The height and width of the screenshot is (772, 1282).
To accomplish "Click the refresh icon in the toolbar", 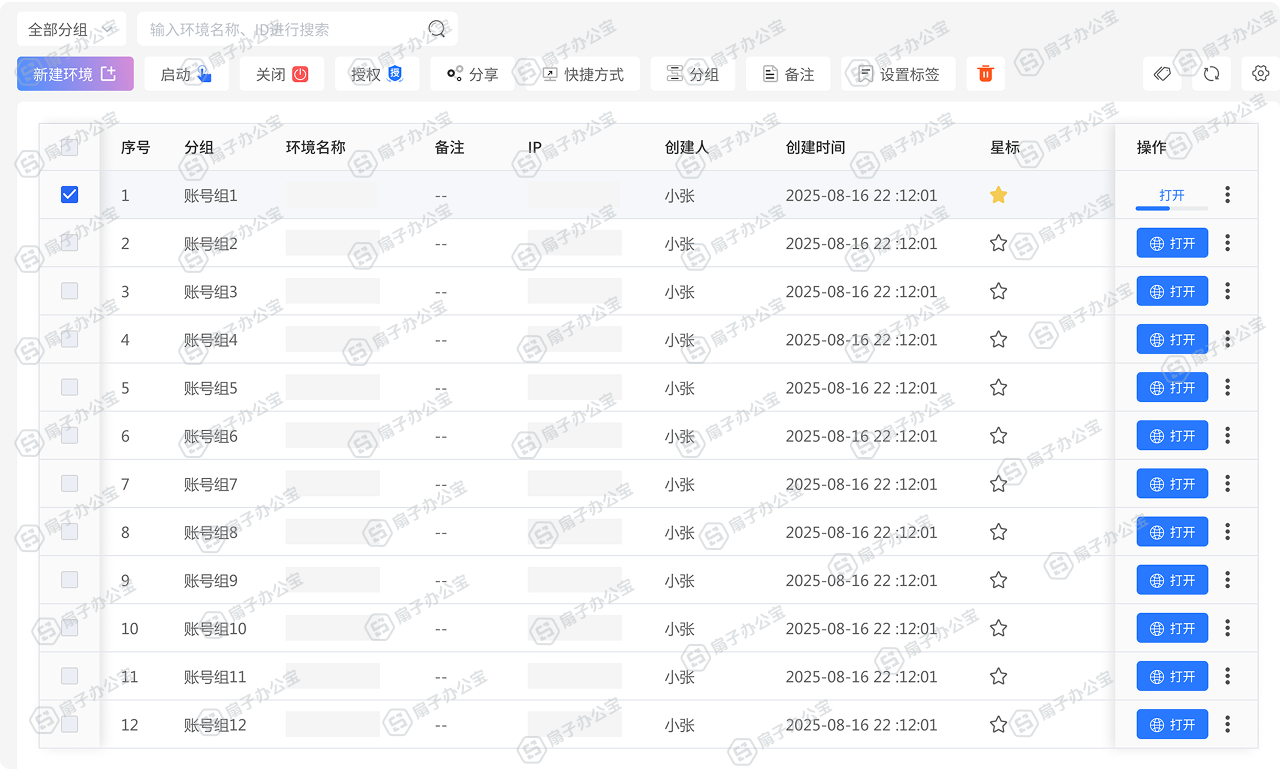I will click(x=1211, y=74).
